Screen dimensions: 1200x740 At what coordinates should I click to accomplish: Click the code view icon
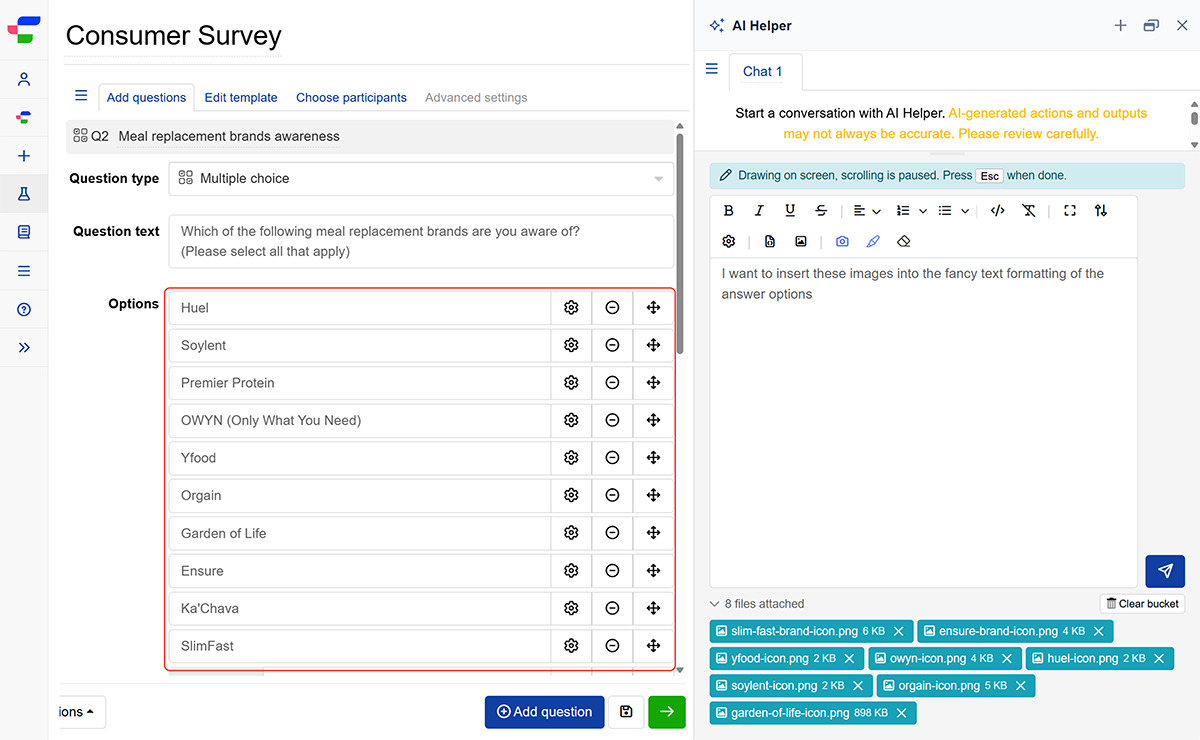coord(997,211)
